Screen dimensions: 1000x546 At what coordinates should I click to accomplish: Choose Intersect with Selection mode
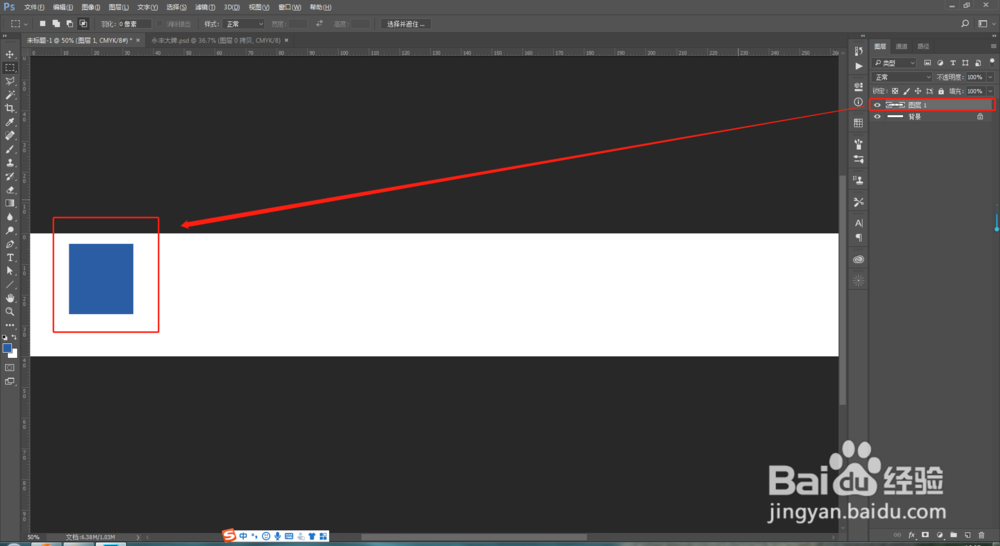pyautogui.click(x=83, y=24)
